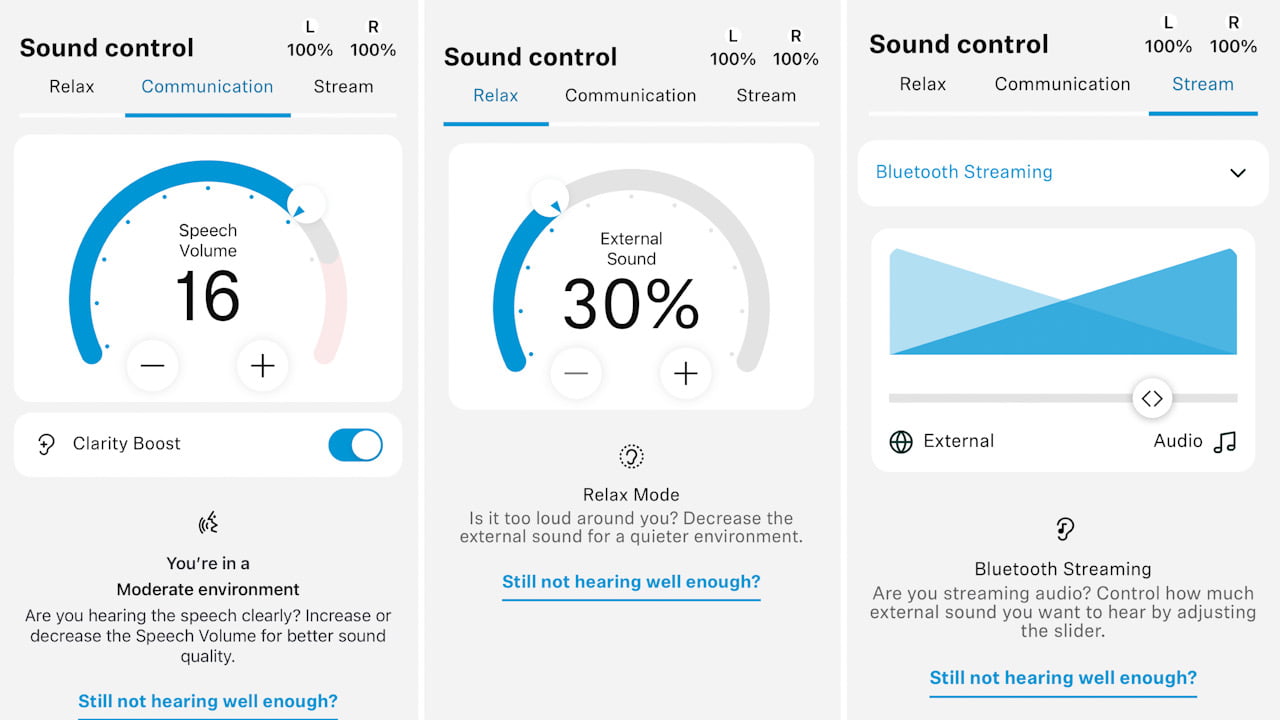
Task: Click right panel's "Still not hearing well enough?"
Action: 1063,678
